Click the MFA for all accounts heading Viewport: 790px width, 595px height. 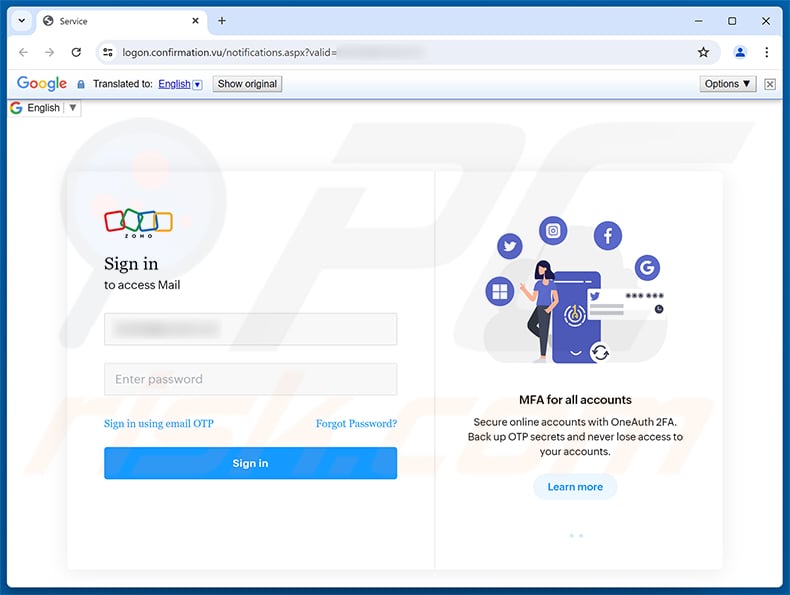[575, 400]
